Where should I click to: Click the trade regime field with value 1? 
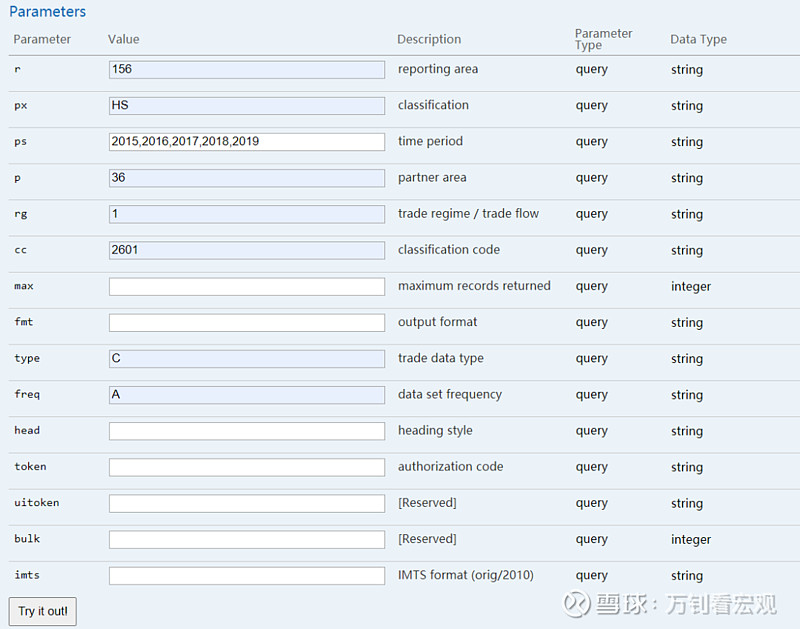coord(247,214)
